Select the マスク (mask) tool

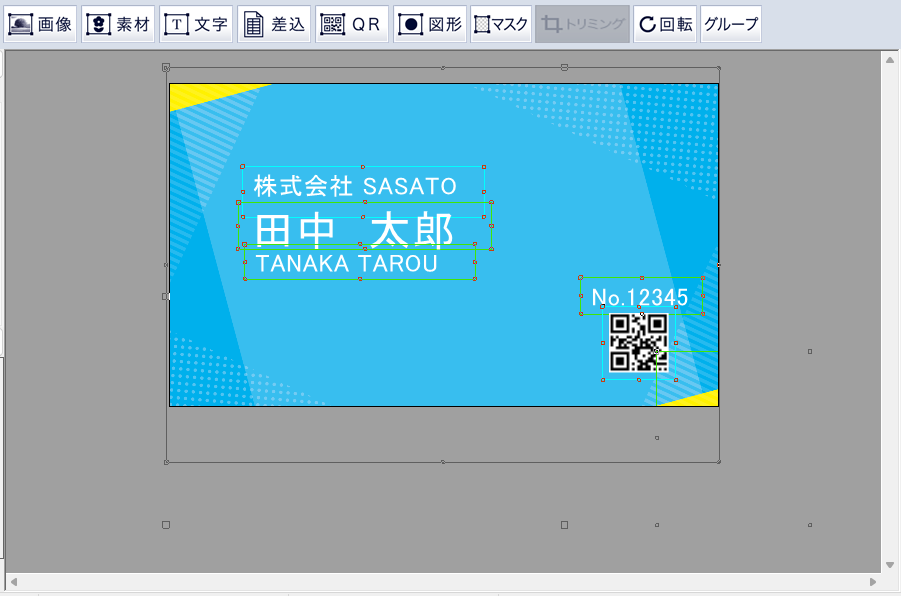coord(500,24)
